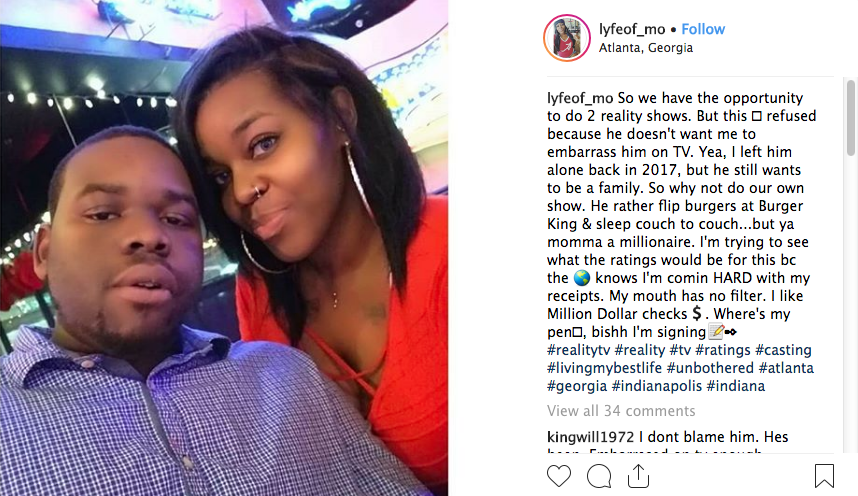Viewport: 858px width, 496px height.
Task: Open the #realitytv hashtag
Action: (578, 350)
